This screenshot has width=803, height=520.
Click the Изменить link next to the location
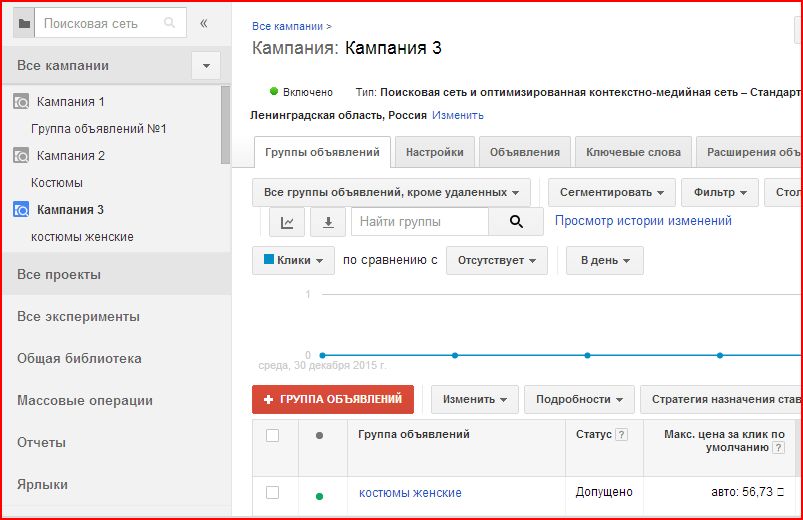pyautogui.click(x=458, y=115)
